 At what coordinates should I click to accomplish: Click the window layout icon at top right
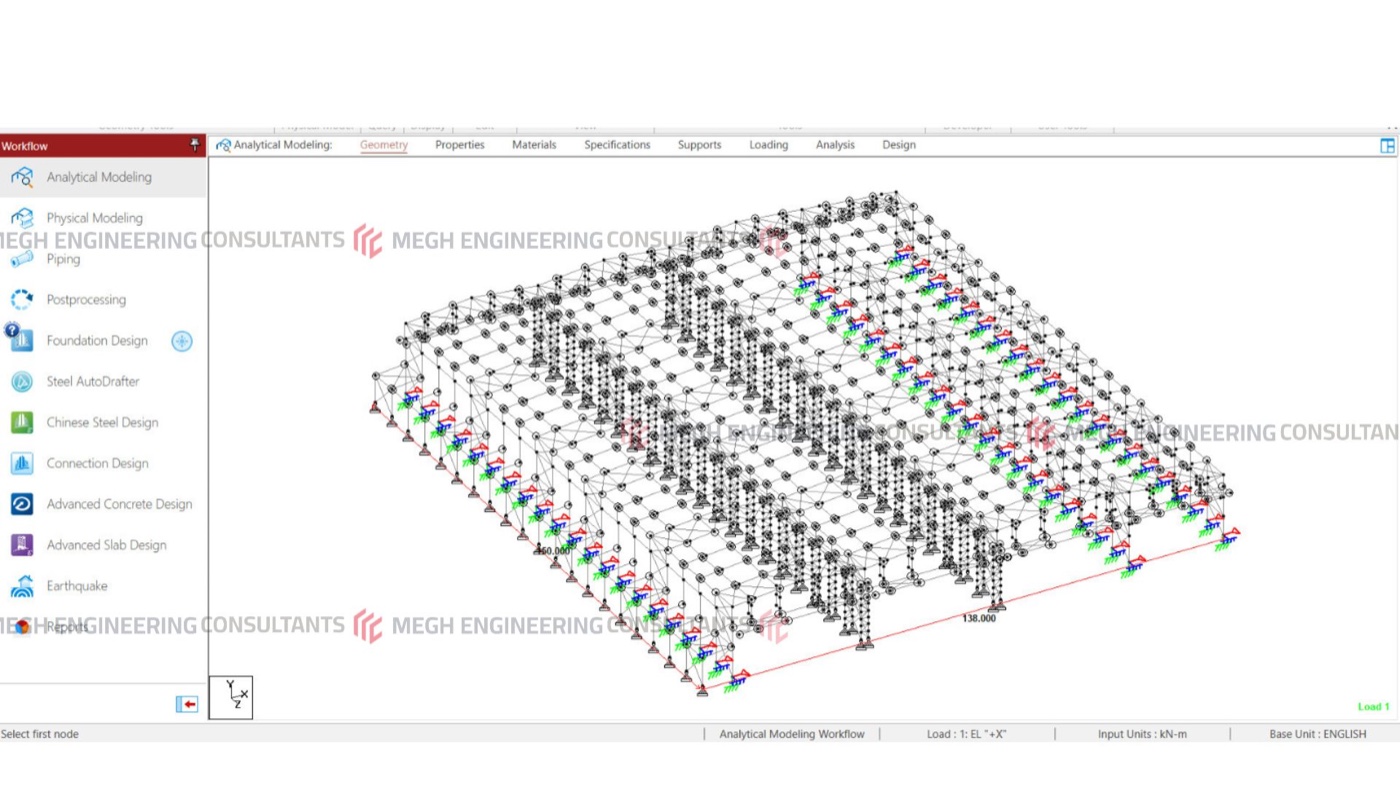[1387, 146]
